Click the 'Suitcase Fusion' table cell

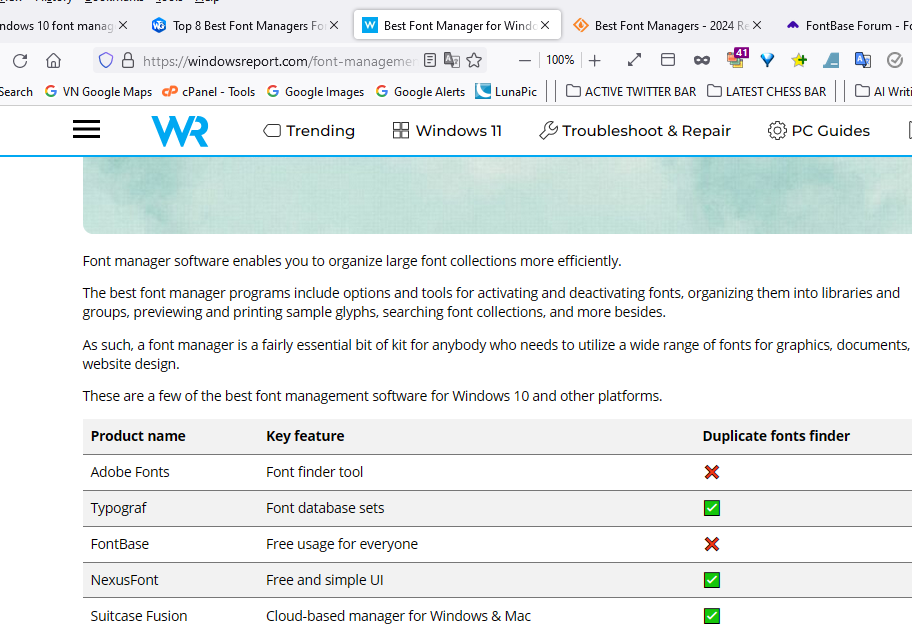click(x=139, y=616)
